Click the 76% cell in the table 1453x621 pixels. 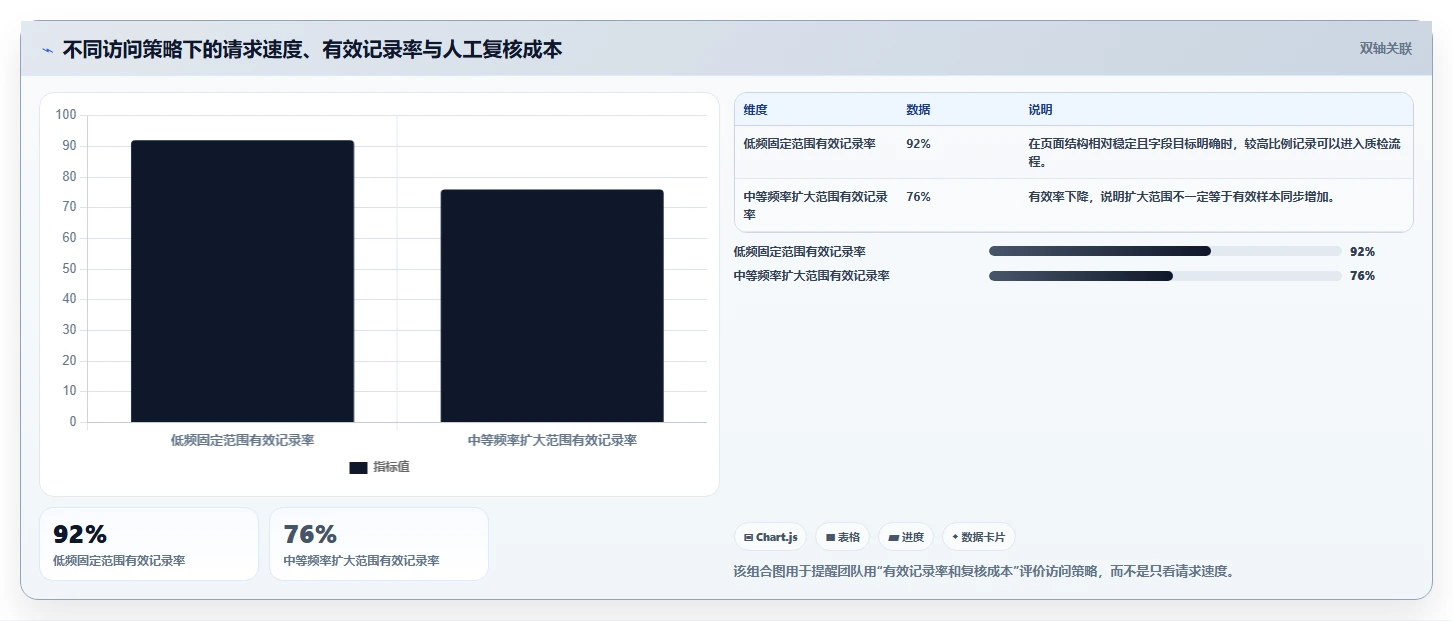(918, 197)
